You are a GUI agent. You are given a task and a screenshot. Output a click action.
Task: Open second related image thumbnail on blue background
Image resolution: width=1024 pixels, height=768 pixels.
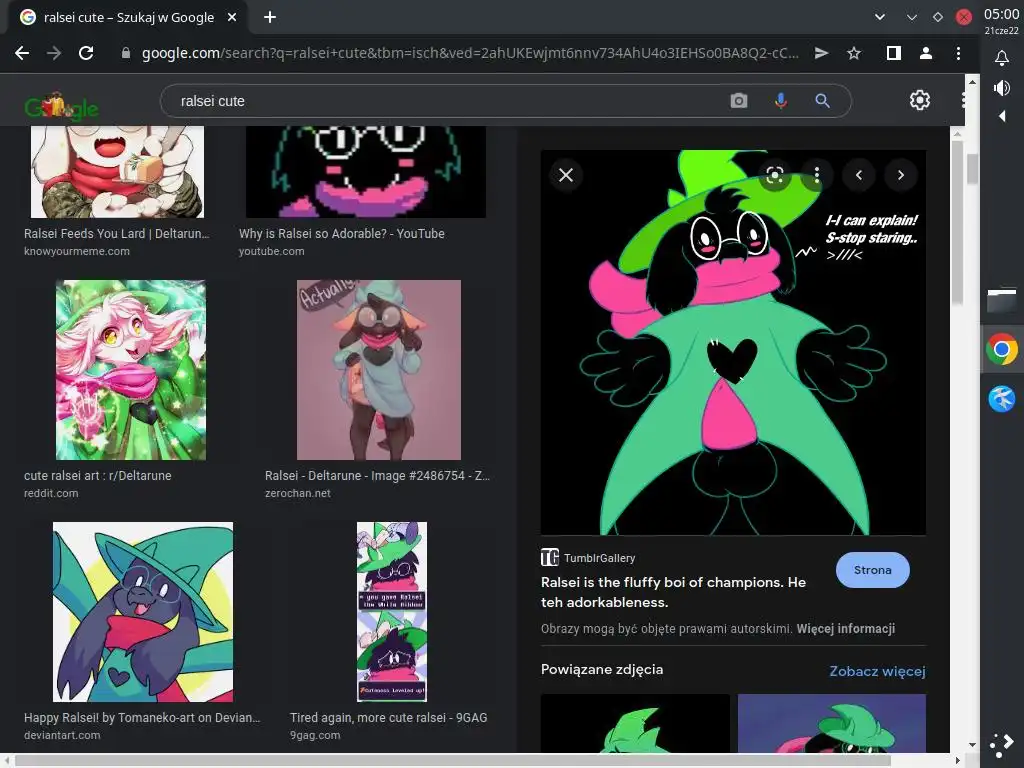[x=832, y=724]
